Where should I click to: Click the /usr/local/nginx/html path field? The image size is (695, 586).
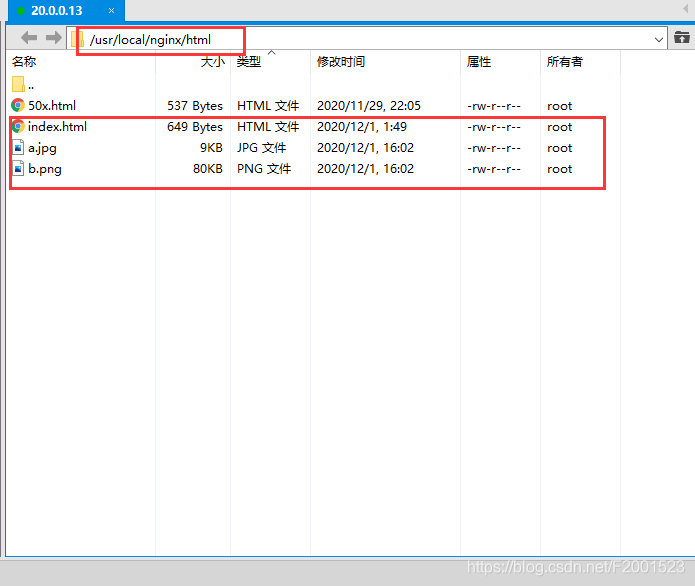[367, 39]
